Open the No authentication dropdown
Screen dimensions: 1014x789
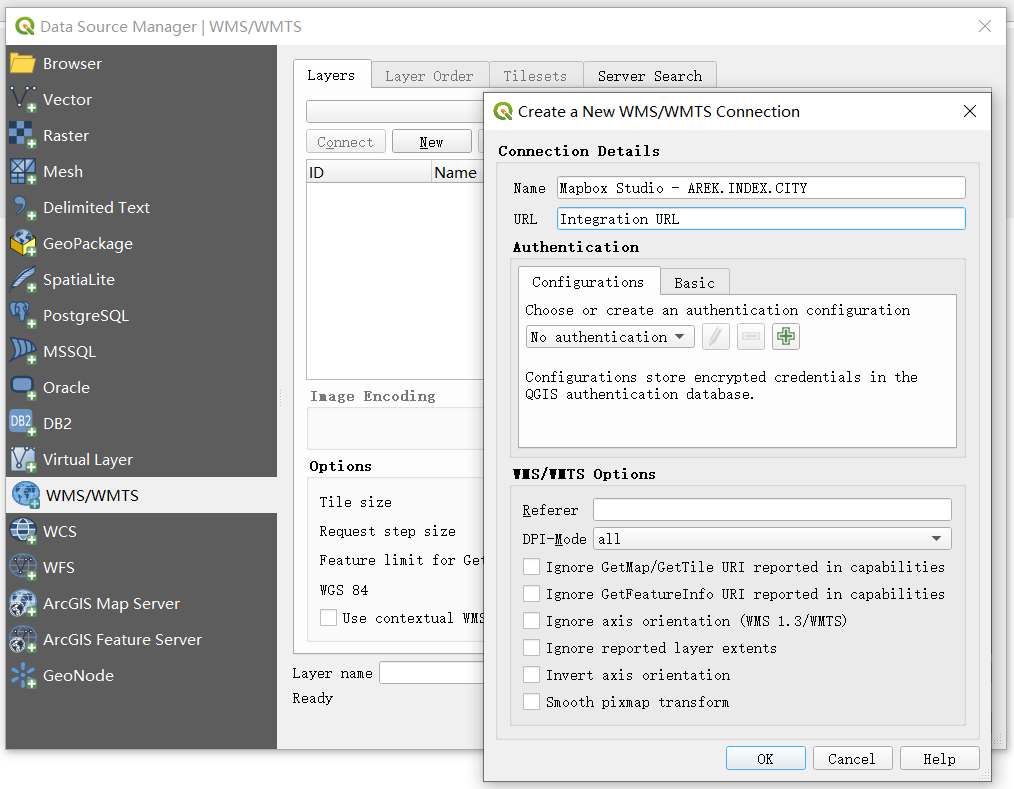[610, 337]
